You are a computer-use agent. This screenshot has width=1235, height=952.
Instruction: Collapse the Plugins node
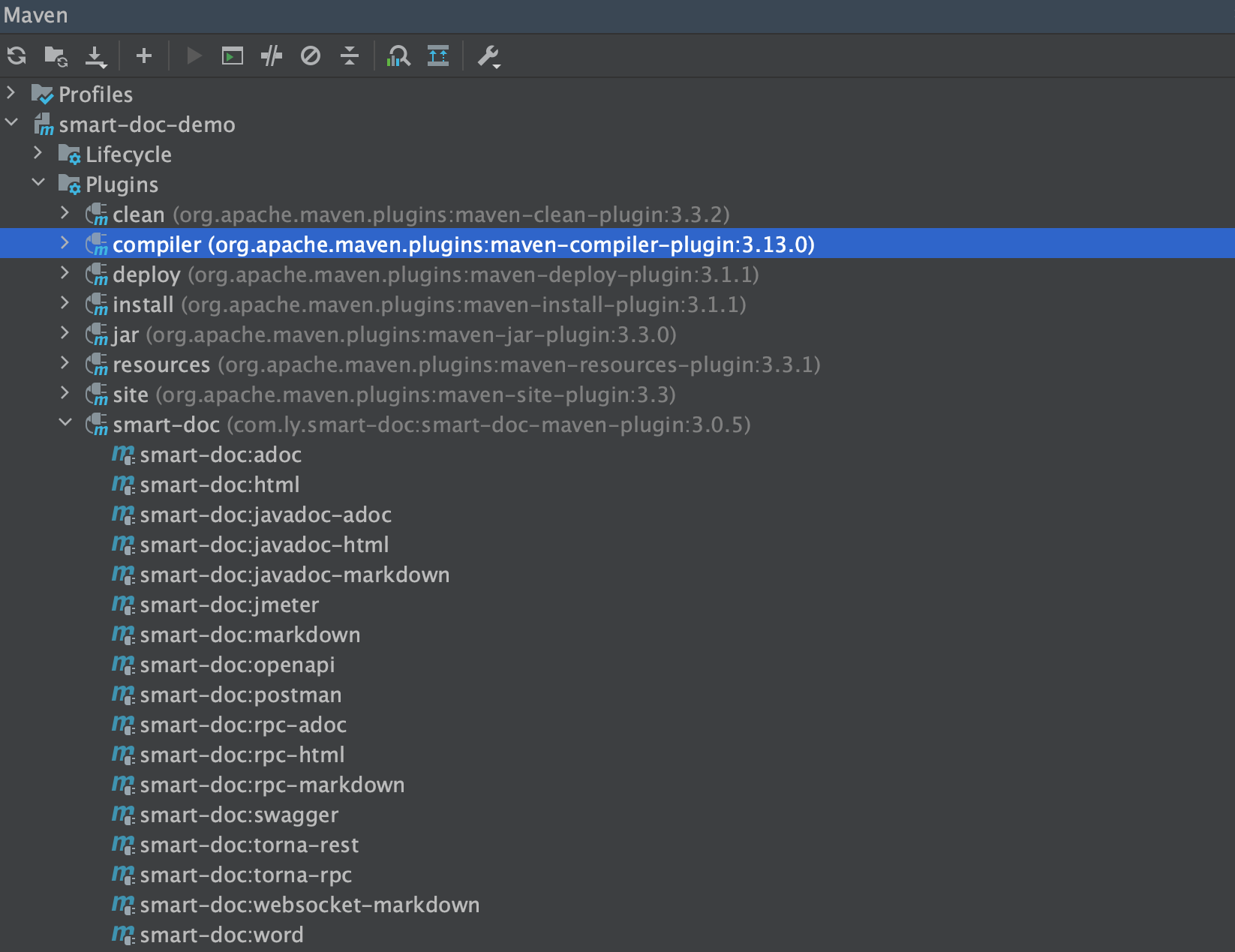38,182
